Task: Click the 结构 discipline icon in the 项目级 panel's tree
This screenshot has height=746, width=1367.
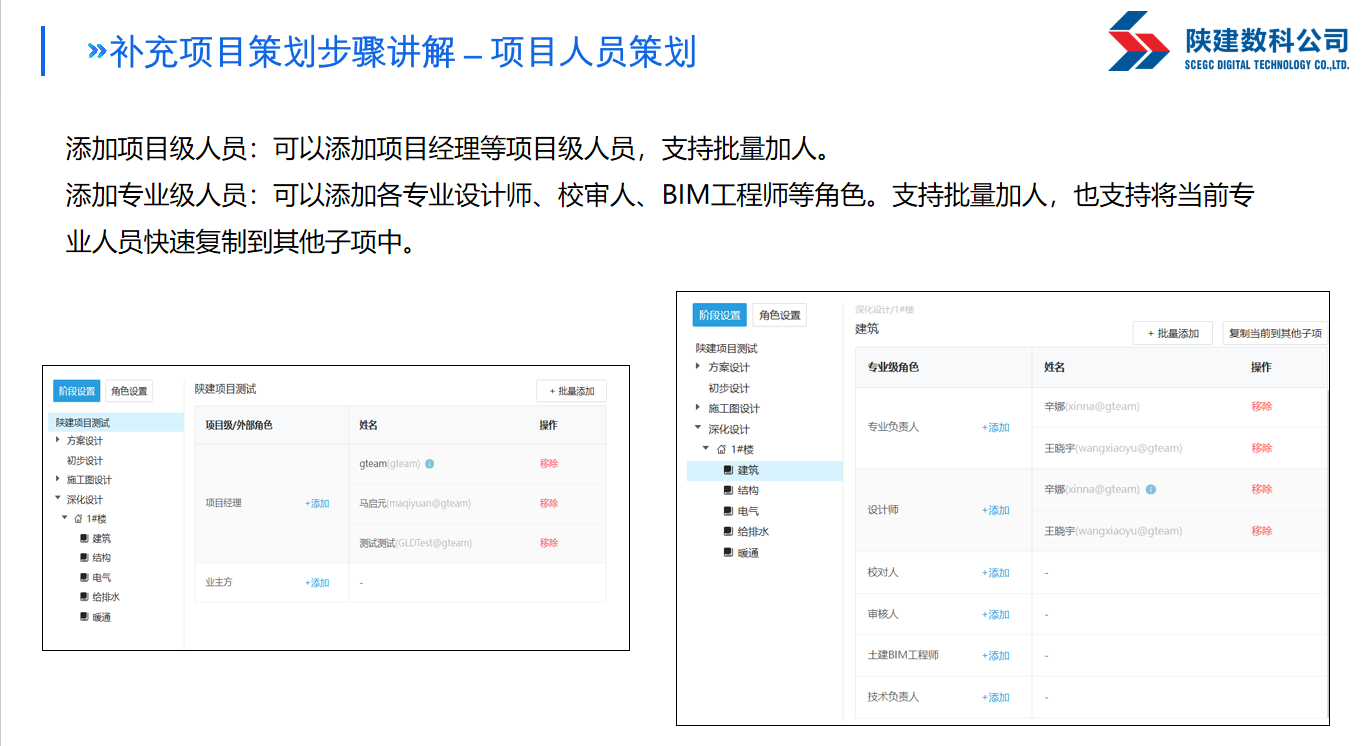Action: tap(84, 558)
